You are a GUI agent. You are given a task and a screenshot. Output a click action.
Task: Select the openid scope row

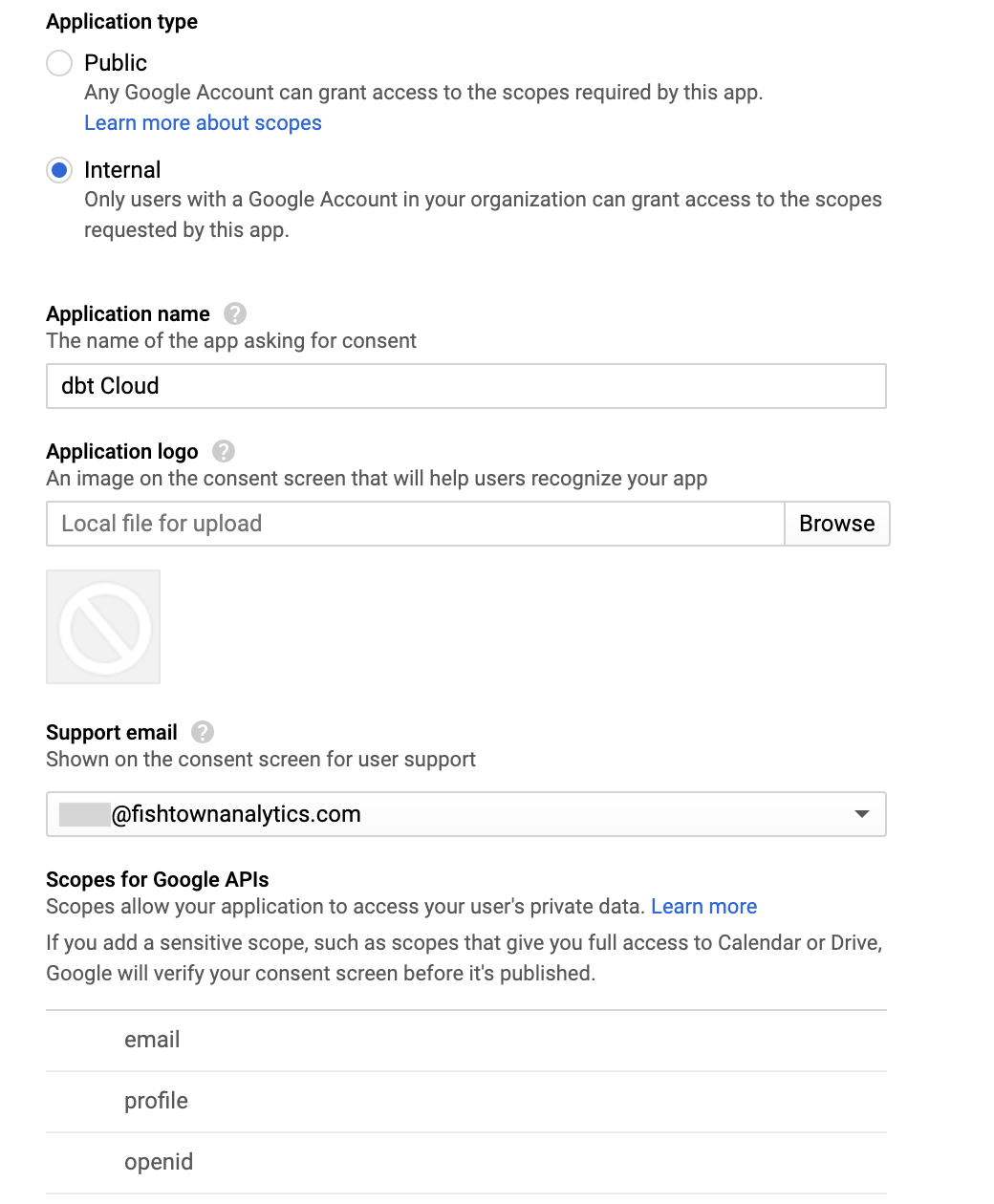158,1162
